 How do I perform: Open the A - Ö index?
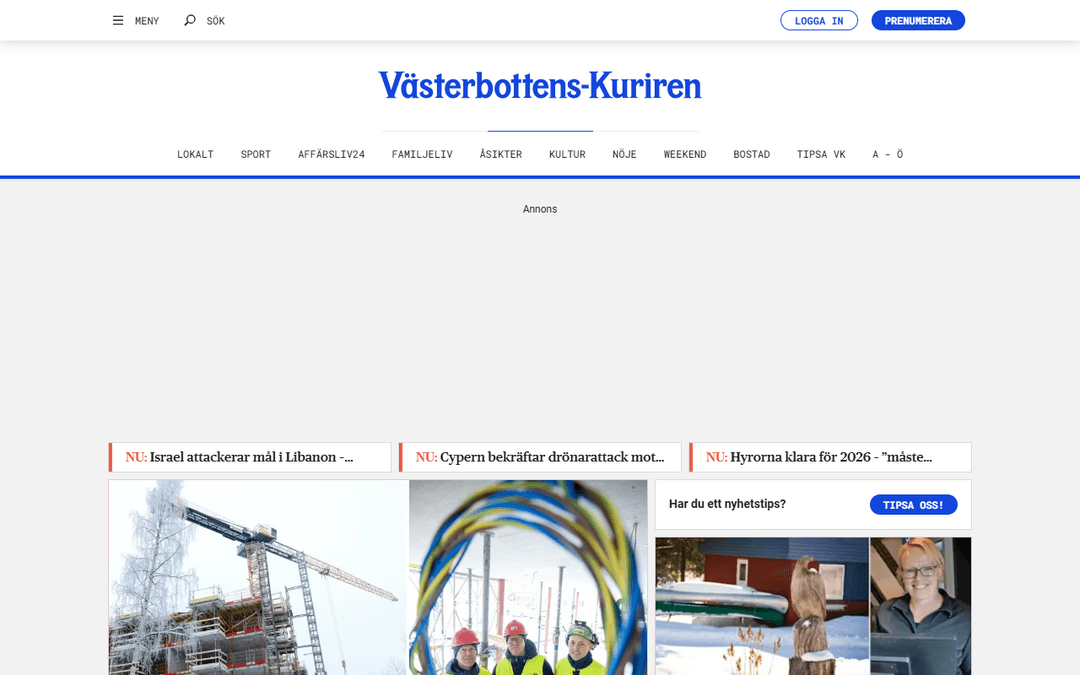[x=888, y=154]
